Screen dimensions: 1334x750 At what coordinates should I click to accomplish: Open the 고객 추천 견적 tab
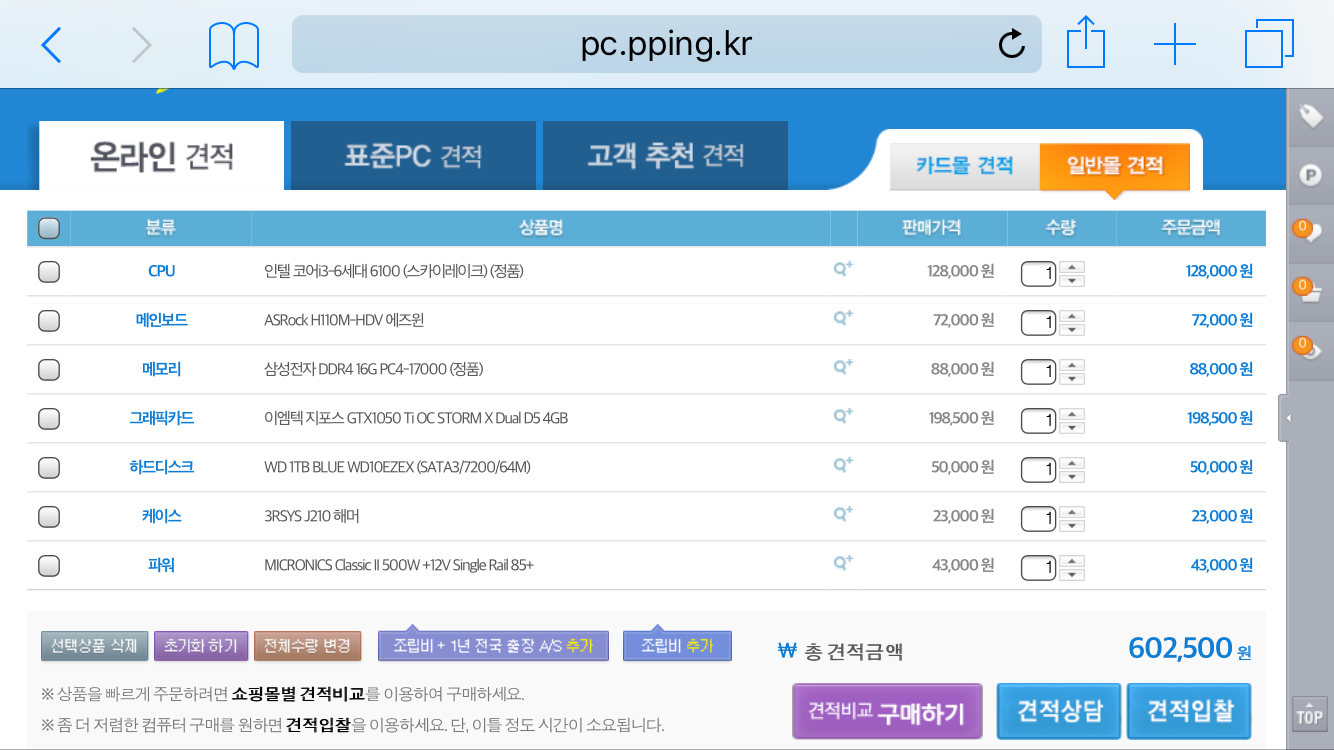pos(666,156)
